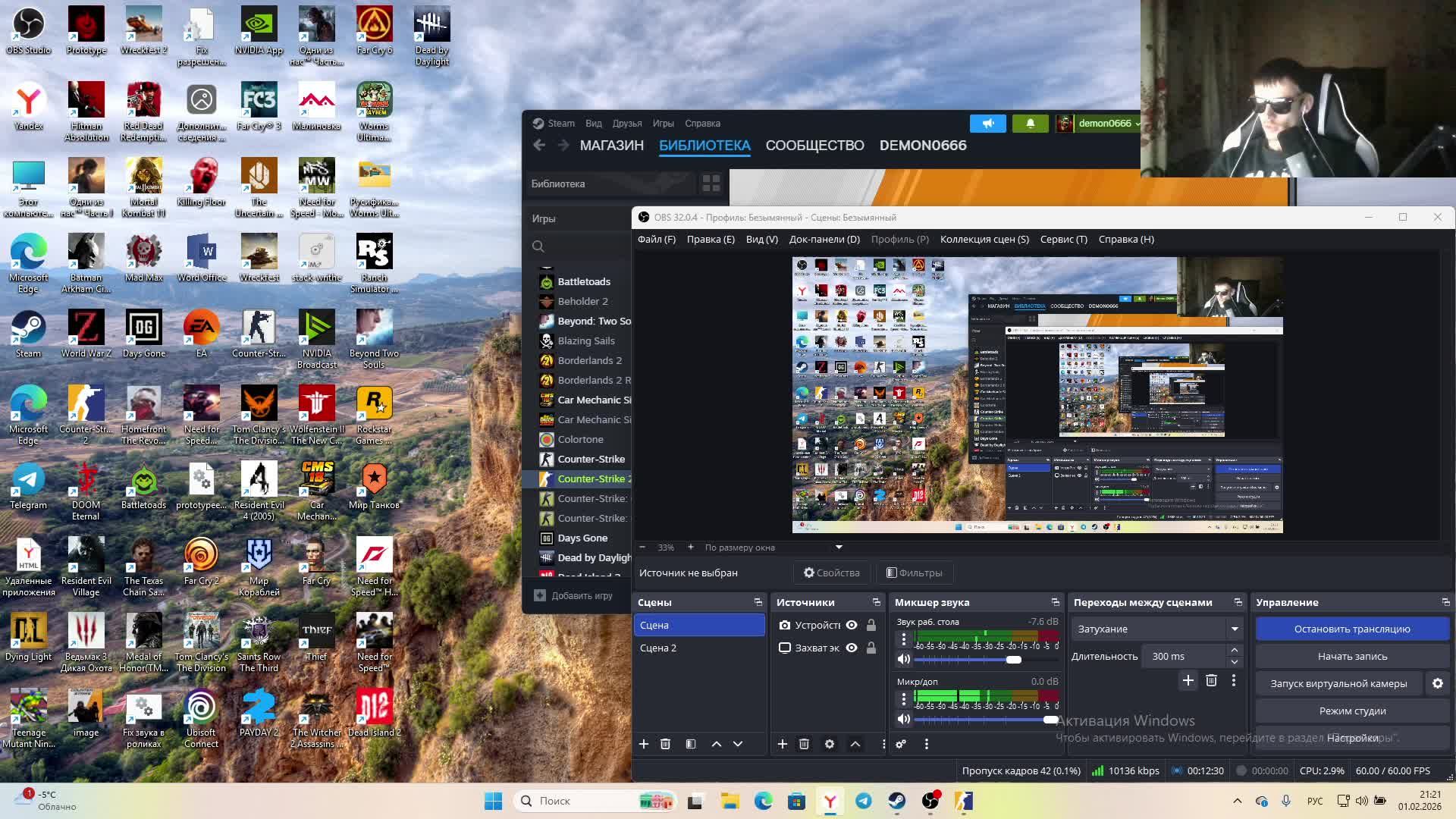Switch to the СООБЩЕСТВО tab in Steam
The height and width of the screenshot is (819, 1456).
click(x=814, y=146)
